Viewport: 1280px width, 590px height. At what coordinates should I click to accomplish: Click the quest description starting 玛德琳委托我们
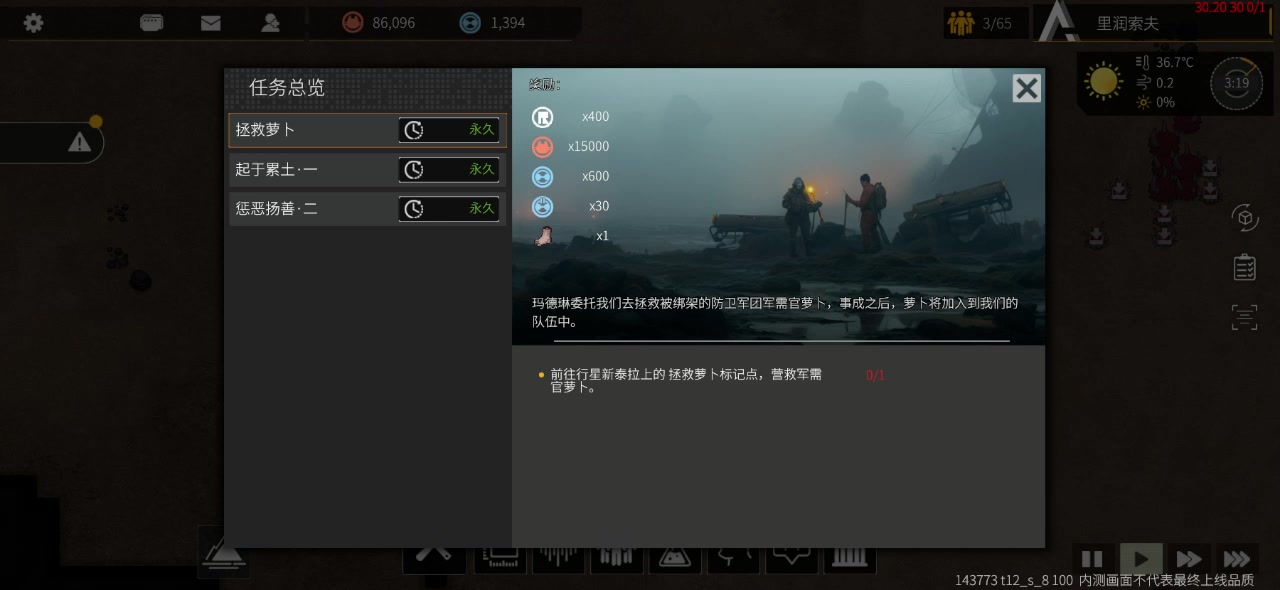tap(774, 313)
